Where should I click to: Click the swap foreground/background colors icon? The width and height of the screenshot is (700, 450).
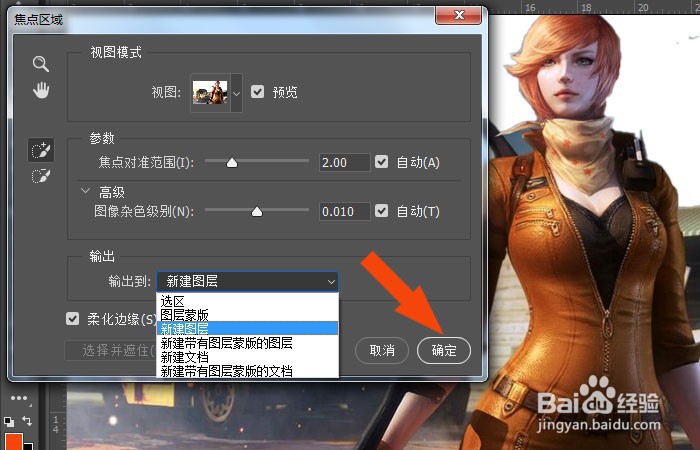[27, 421]
